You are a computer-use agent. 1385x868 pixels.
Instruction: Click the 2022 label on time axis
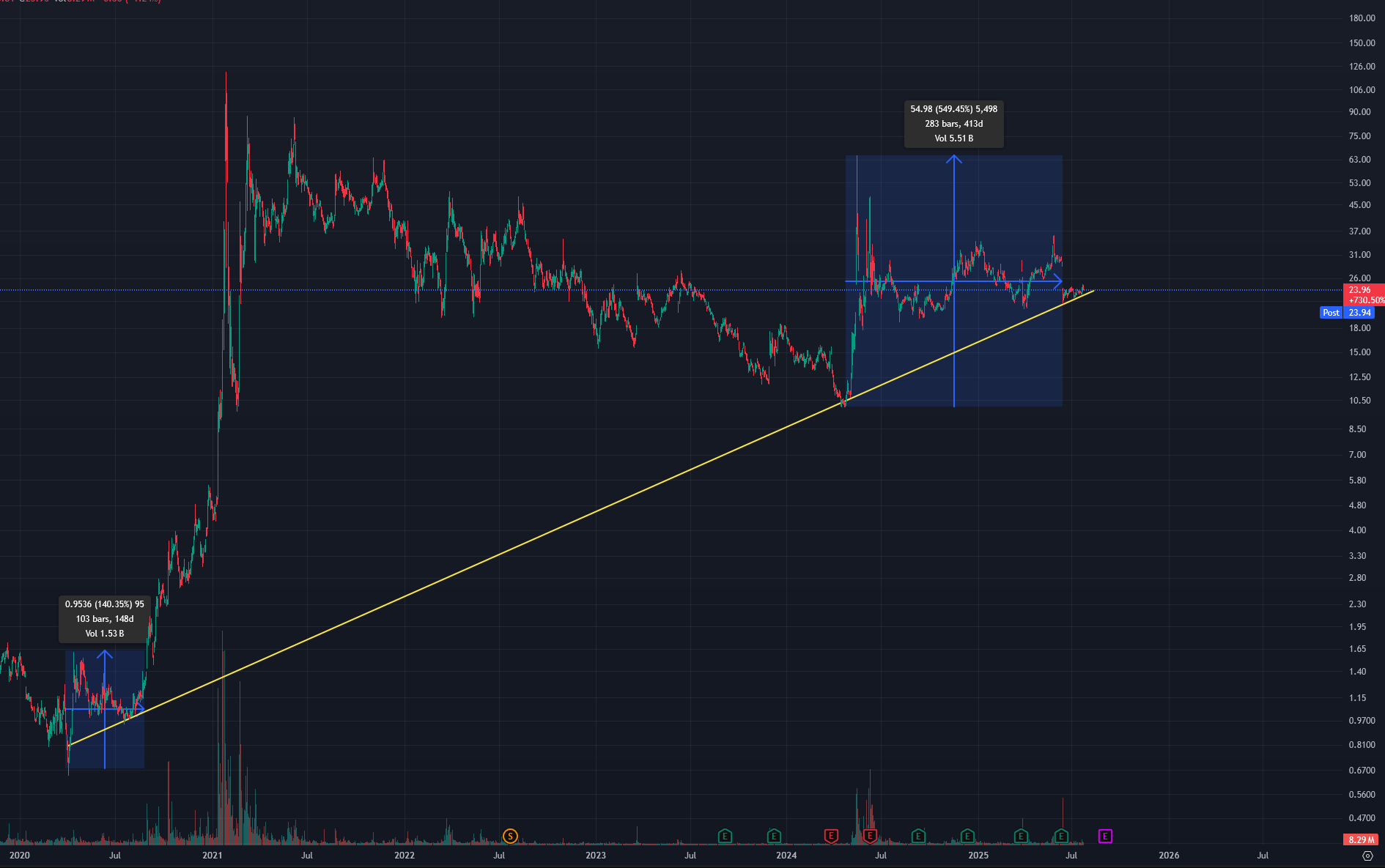pyautogui.click(x=405, y=856)
